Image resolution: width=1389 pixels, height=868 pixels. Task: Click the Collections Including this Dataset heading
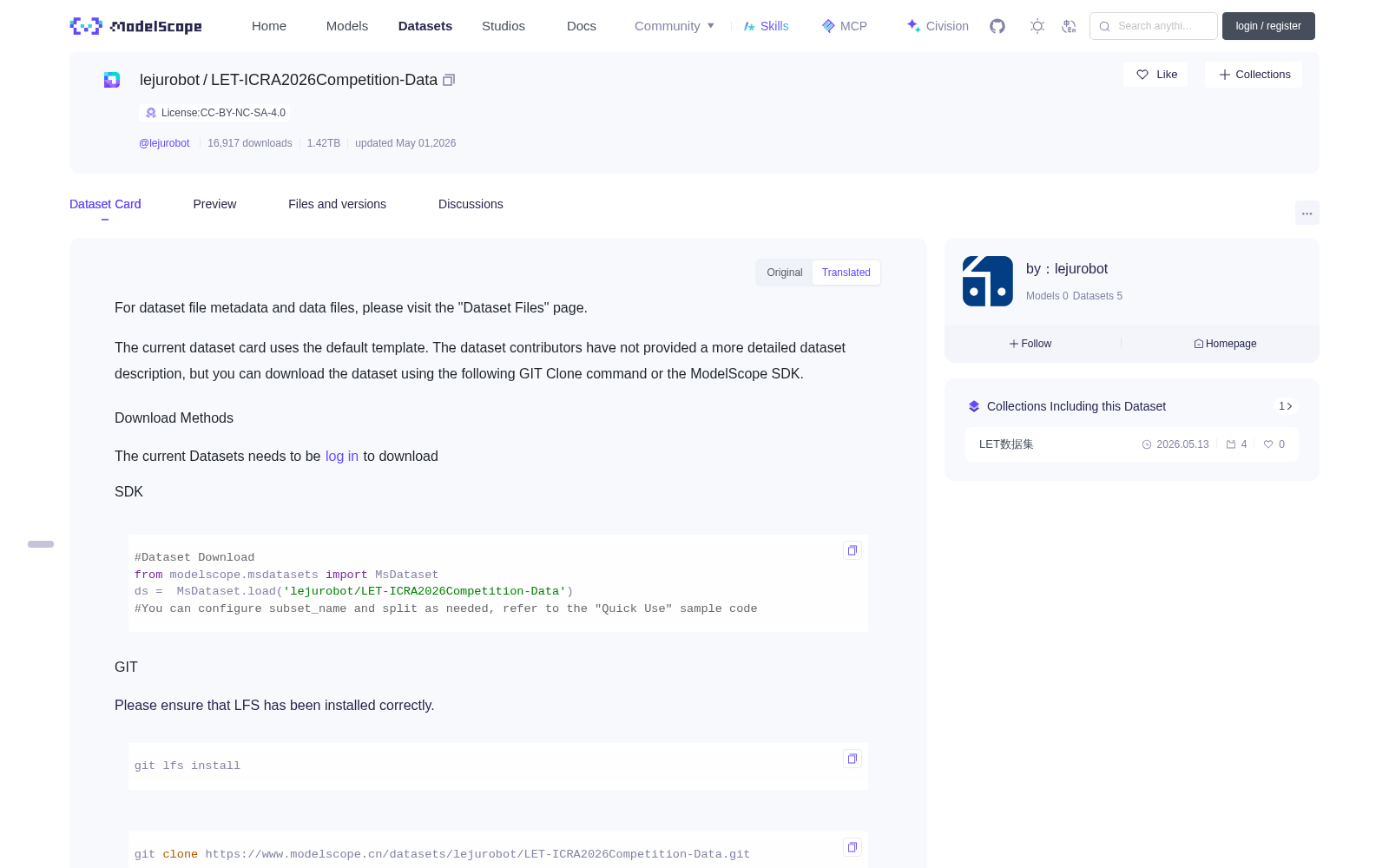click(x=1076, y=406)
